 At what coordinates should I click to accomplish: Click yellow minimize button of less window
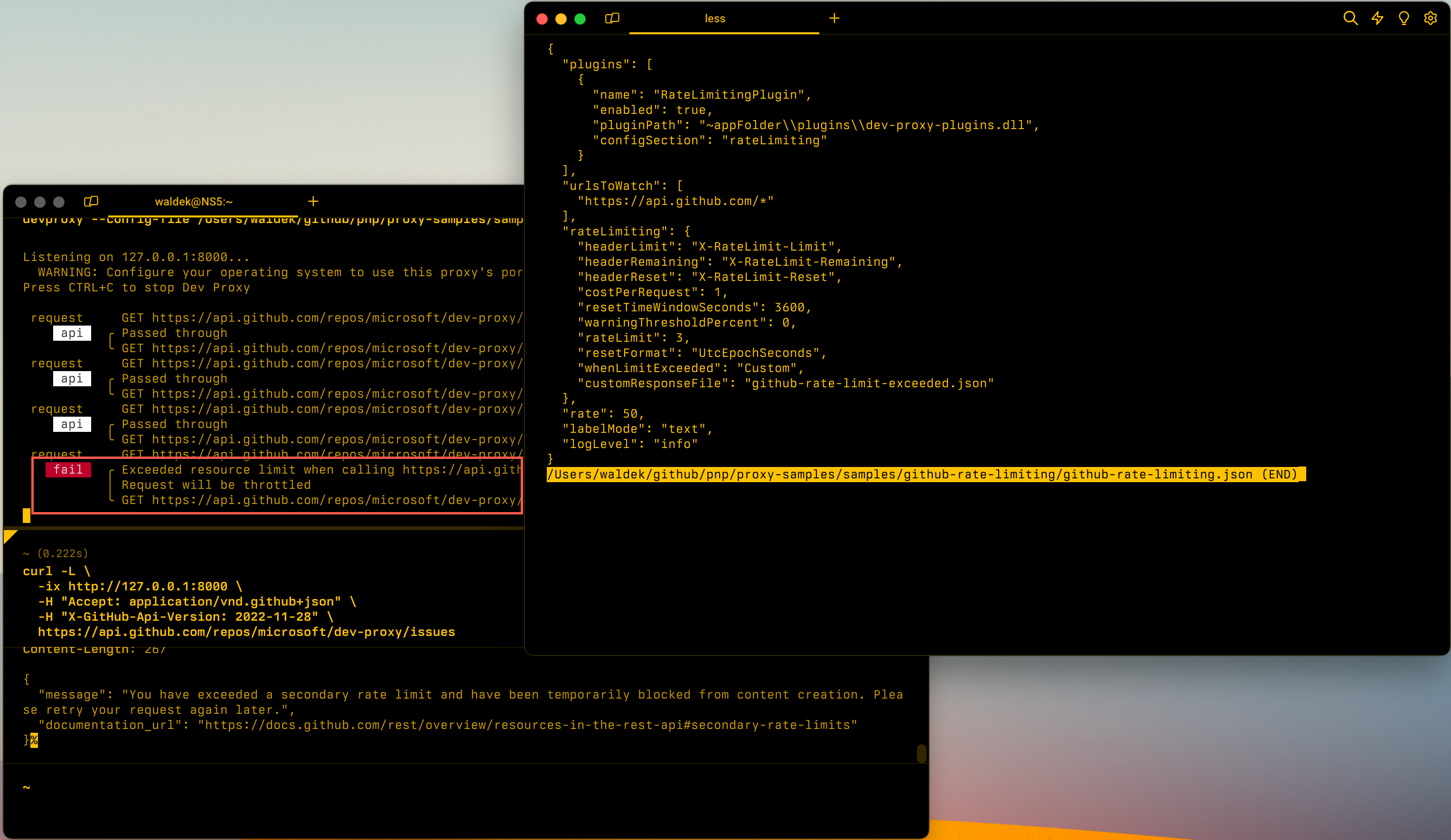click(561, 19)
